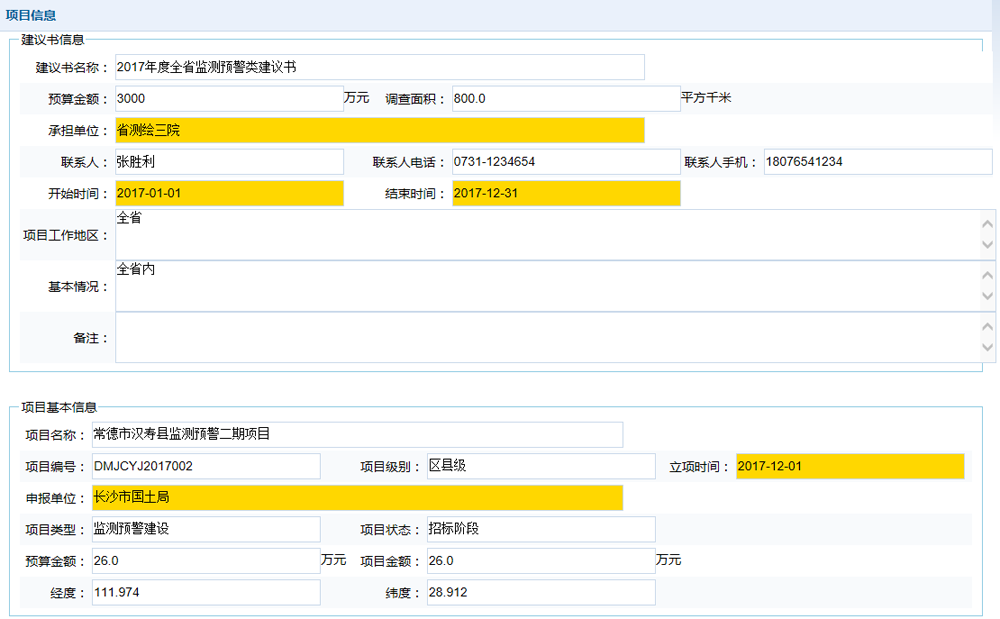Image resolution: width=1000 pixels, height=619 pixels.
Task: Click the down arrow on 备注 textarea
Action: point(986,348)
